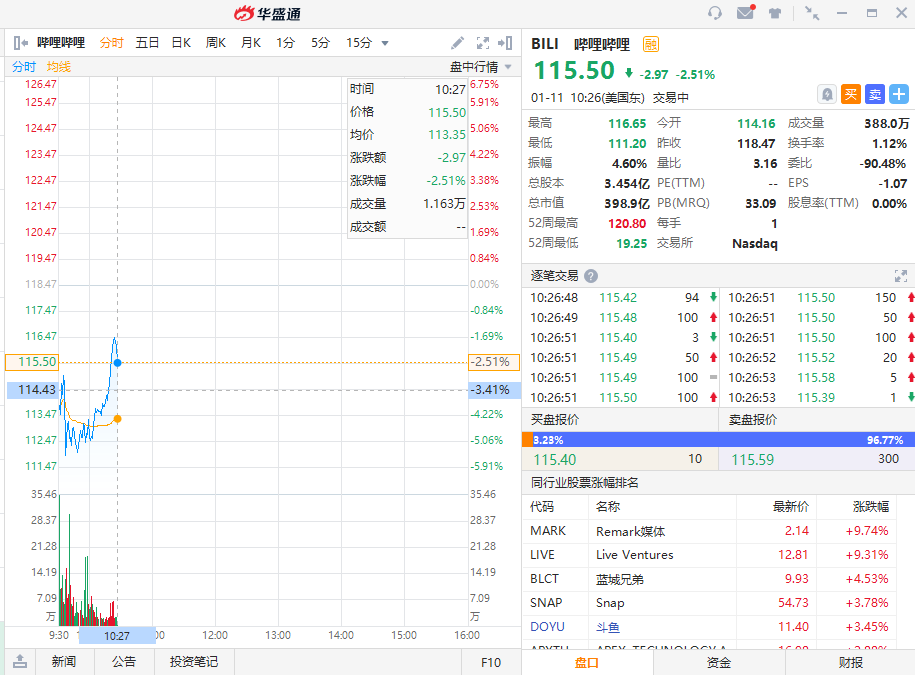Add BILI to watchlist with plus icon

pyautogui.click(x=899, y=94)
